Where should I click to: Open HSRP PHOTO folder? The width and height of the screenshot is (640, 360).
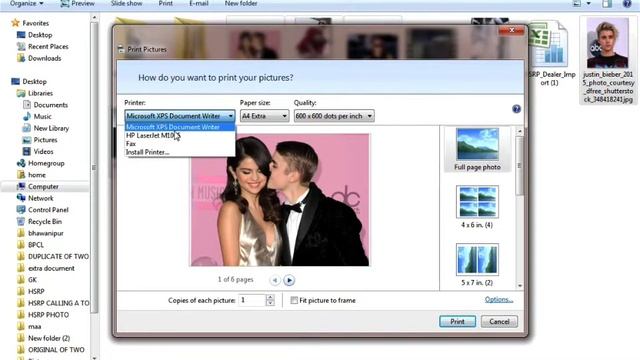[x=48, y=315]
